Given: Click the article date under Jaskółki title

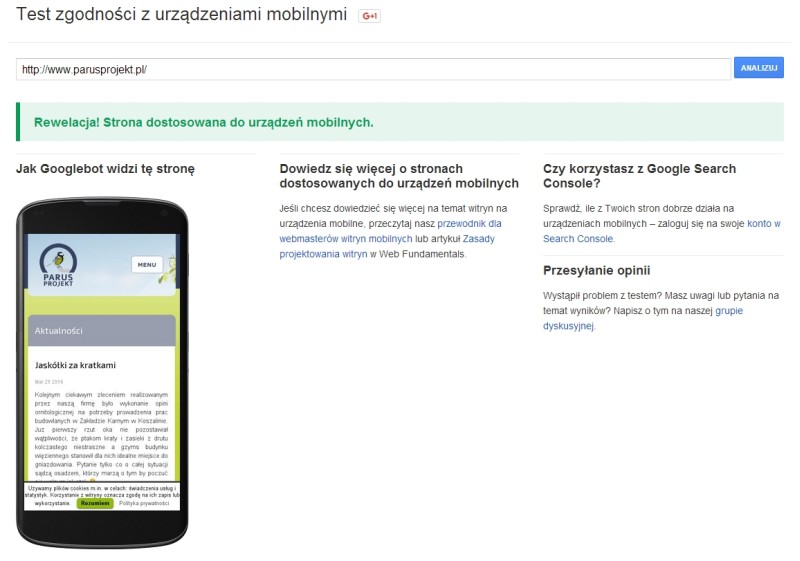Looking at the screenshot, I should [49, 381].
